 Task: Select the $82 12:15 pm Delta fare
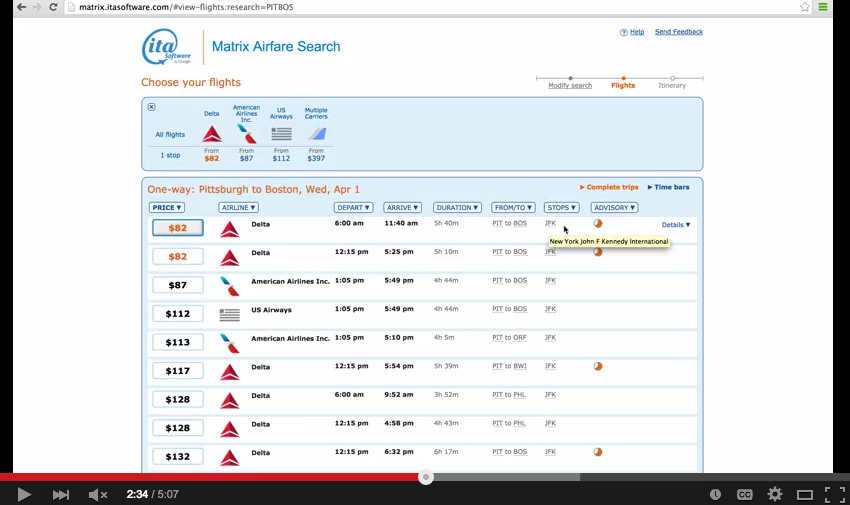point(178,256)
